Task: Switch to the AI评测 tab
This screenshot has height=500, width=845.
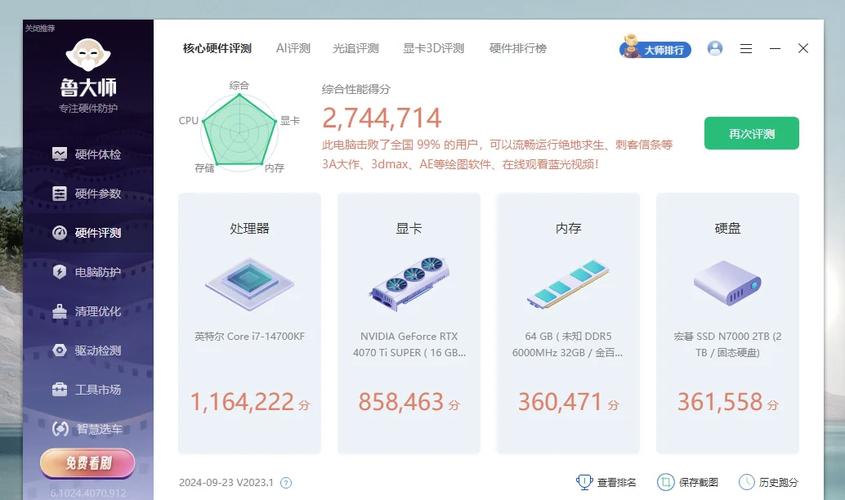Action: [293, 48]
